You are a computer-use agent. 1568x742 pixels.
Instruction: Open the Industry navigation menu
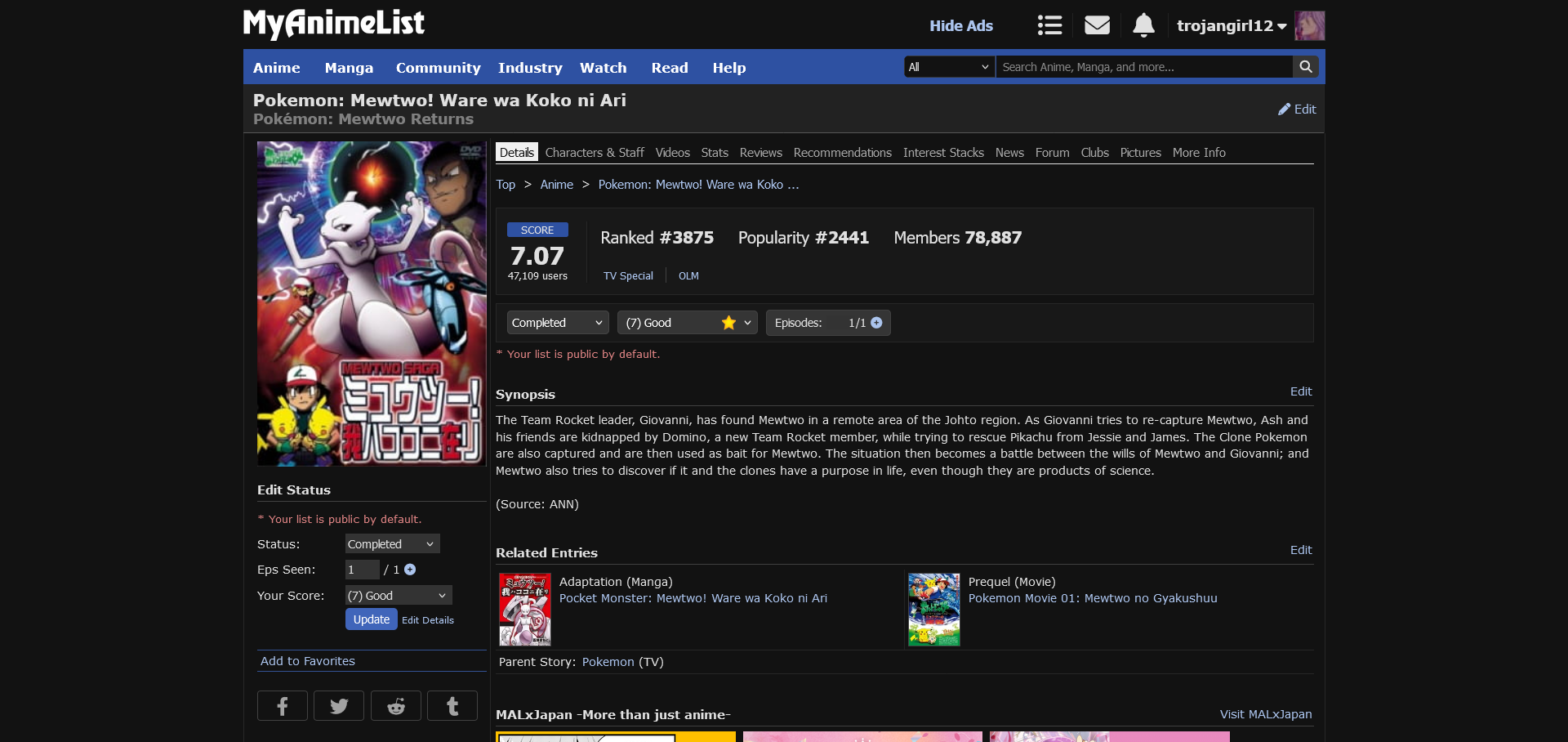[530, 68]
